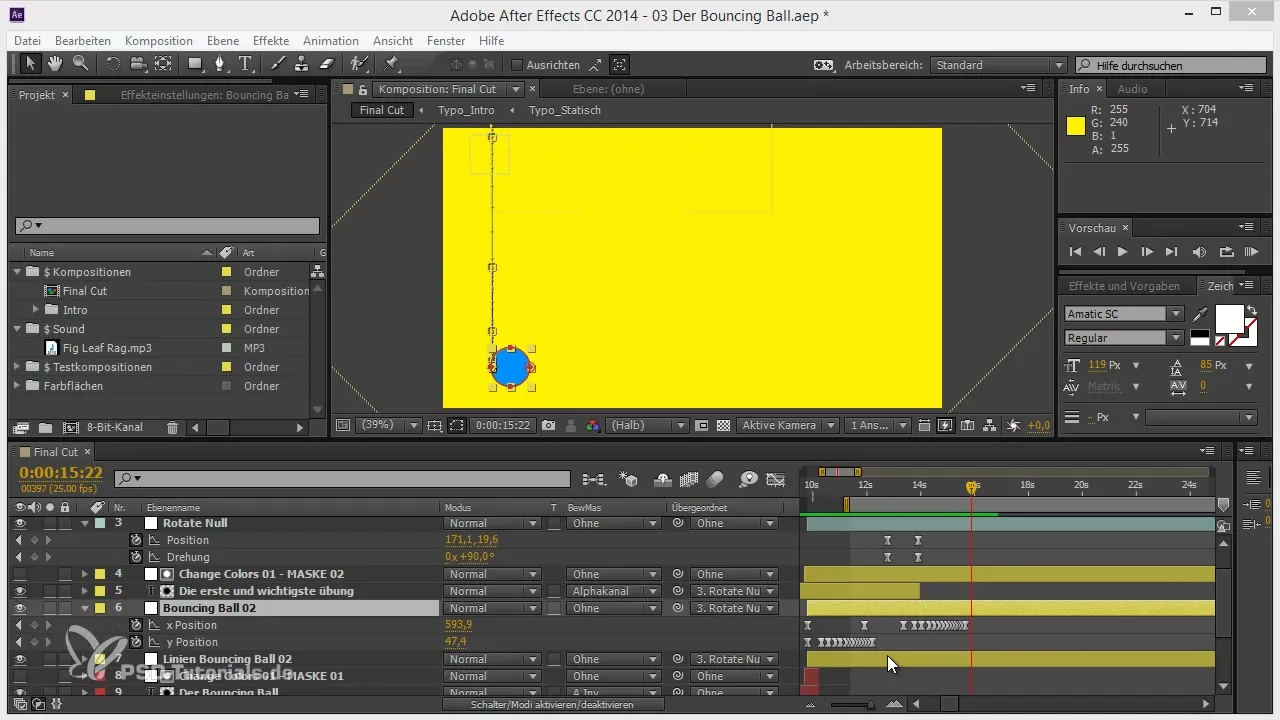Open the magnification 39% dropdown
The width and height of the screenshot is (1280, 720).
coord(390,425)
